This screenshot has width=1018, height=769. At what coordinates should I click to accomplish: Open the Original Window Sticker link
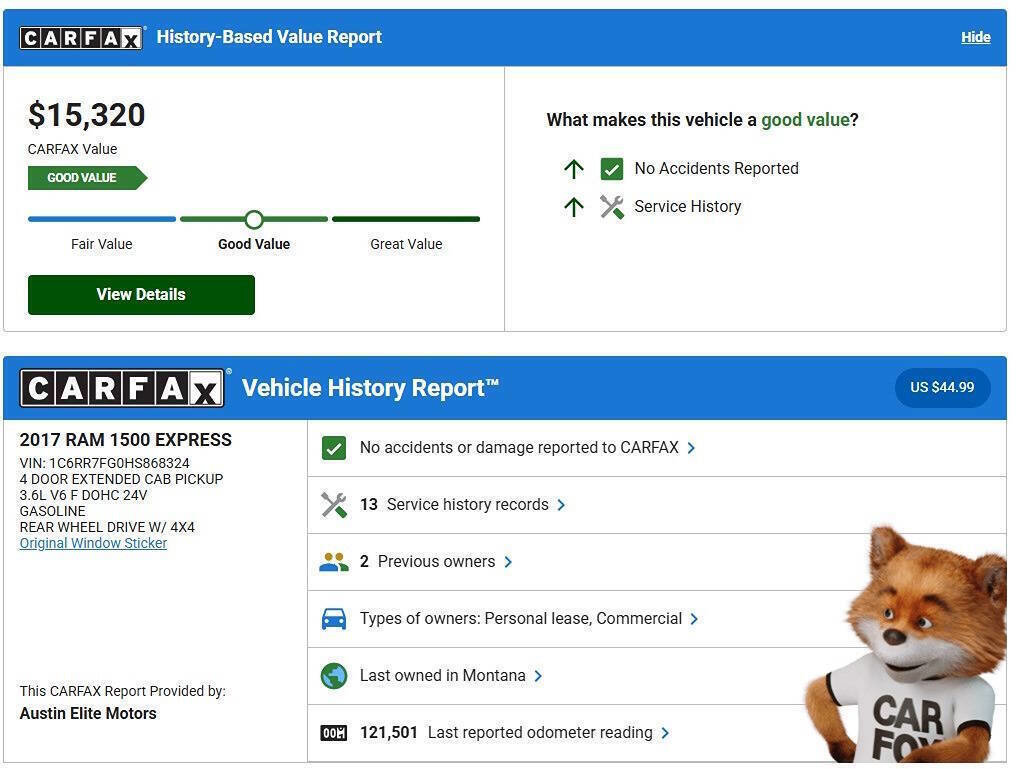[93, 543]
